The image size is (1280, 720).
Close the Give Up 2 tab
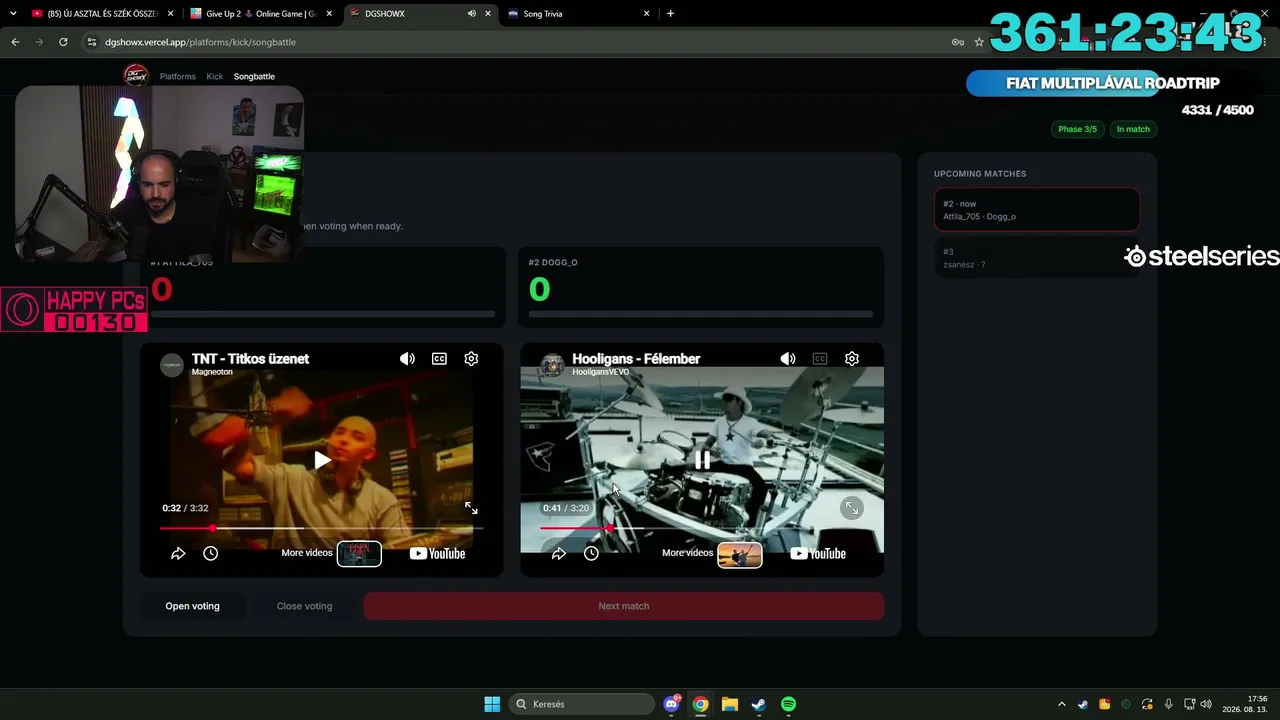click(x=329, y=14)
